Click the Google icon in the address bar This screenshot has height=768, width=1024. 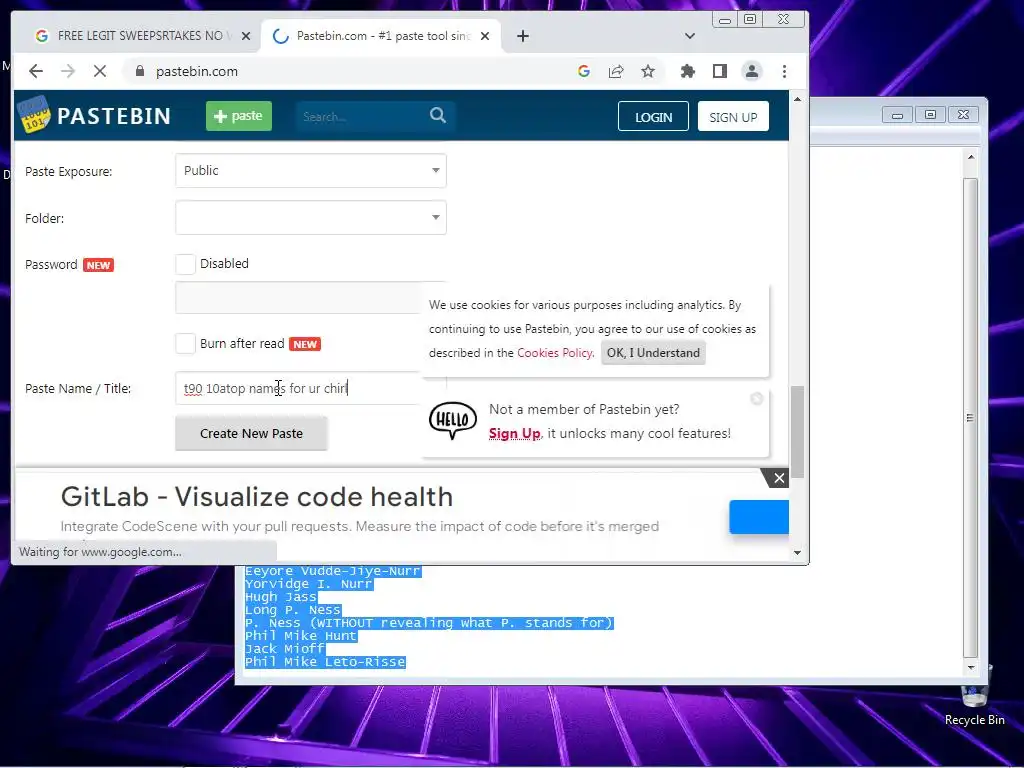[584, 71]
